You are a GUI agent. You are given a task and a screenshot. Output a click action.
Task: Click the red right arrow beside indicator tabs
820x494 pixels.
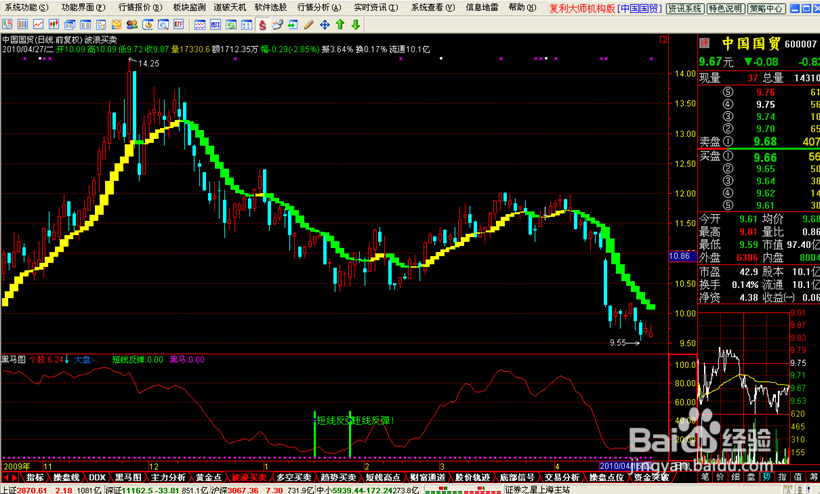(x=14, y=477)
